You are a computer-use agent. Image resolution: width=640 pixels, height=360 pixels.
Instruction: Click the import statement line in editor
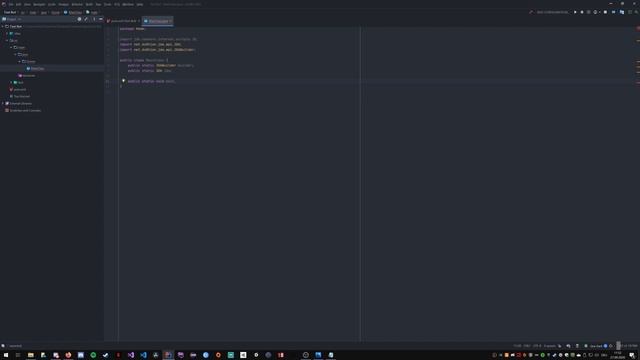[158, 39]
